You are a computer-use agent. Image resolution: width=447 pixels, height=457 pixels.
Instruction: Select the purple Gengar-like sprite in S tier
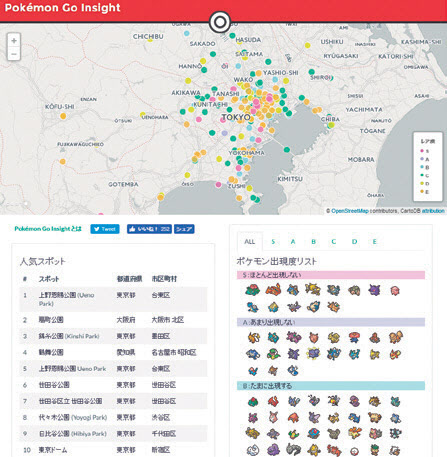(x=374, y=290)
